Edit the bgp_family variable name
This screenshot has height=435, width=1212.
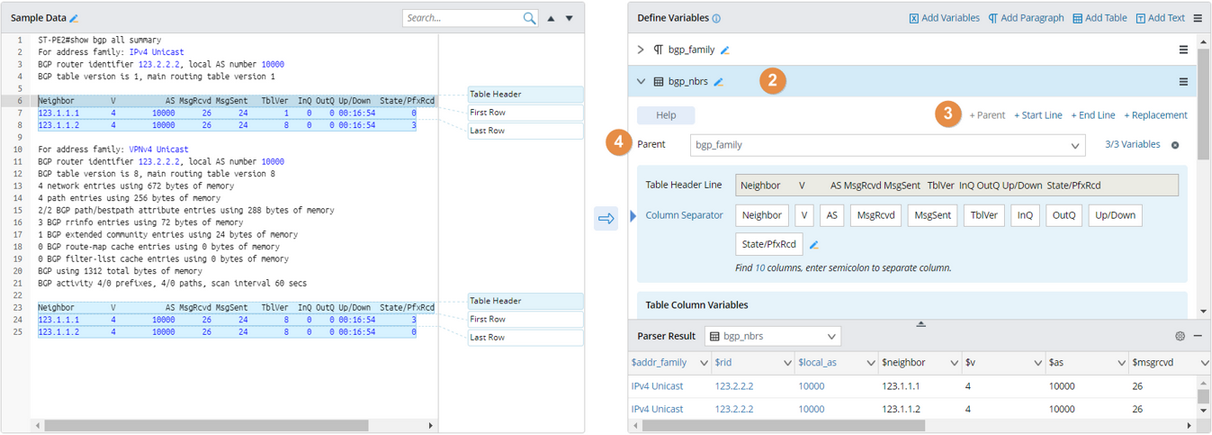pos(725,49)
